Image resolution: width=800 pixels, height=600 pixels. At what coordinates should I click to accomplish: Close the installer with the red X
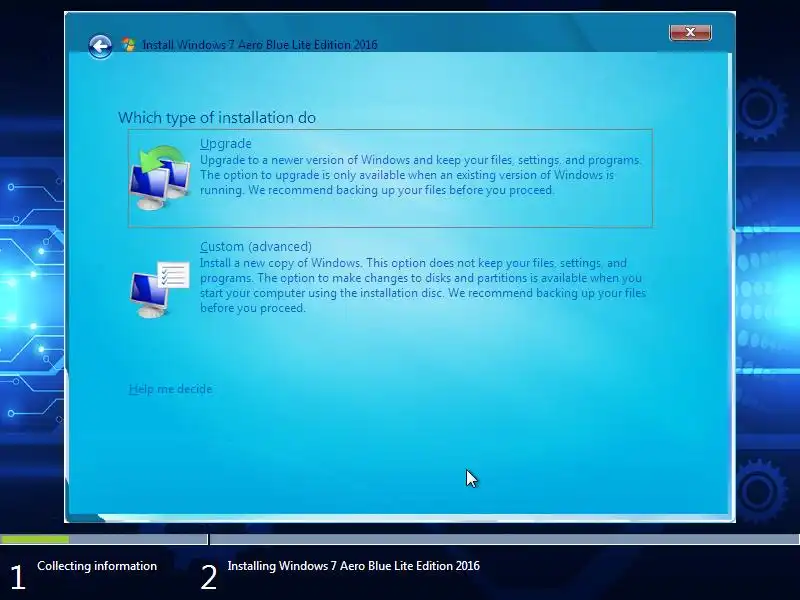690,32
